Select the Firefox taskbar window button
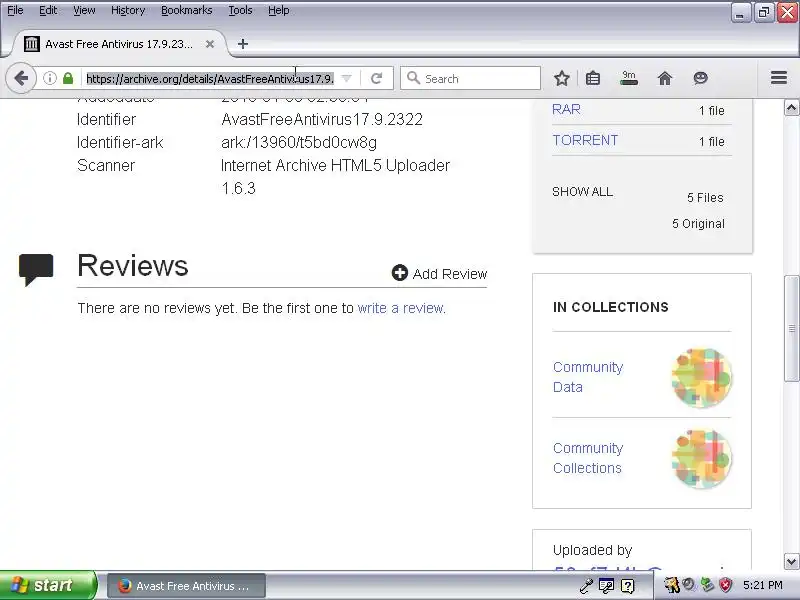Image resolution: width=800 pixels, height=600 pixels. pos(186,586)
